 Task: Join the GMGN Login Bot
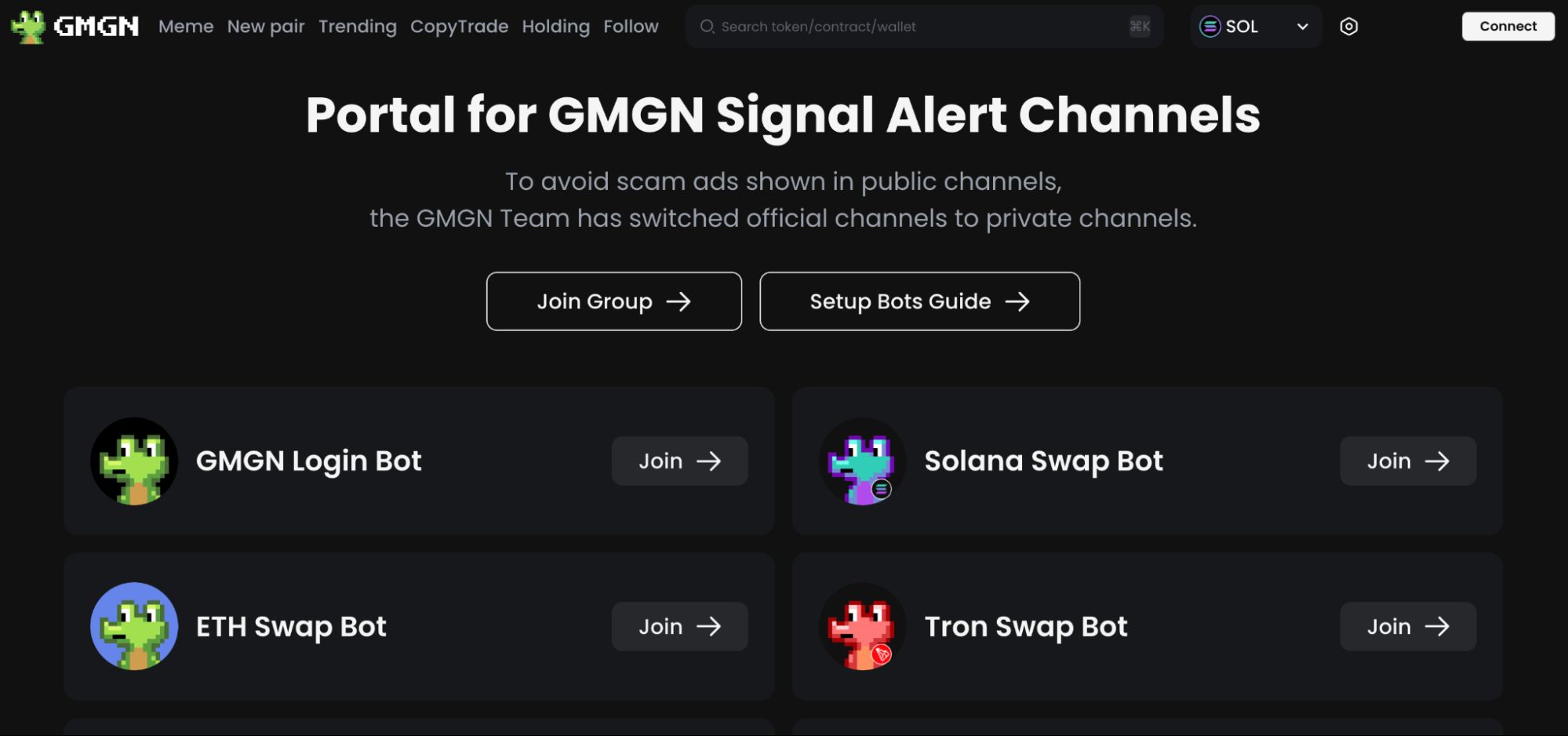[679, 461]
